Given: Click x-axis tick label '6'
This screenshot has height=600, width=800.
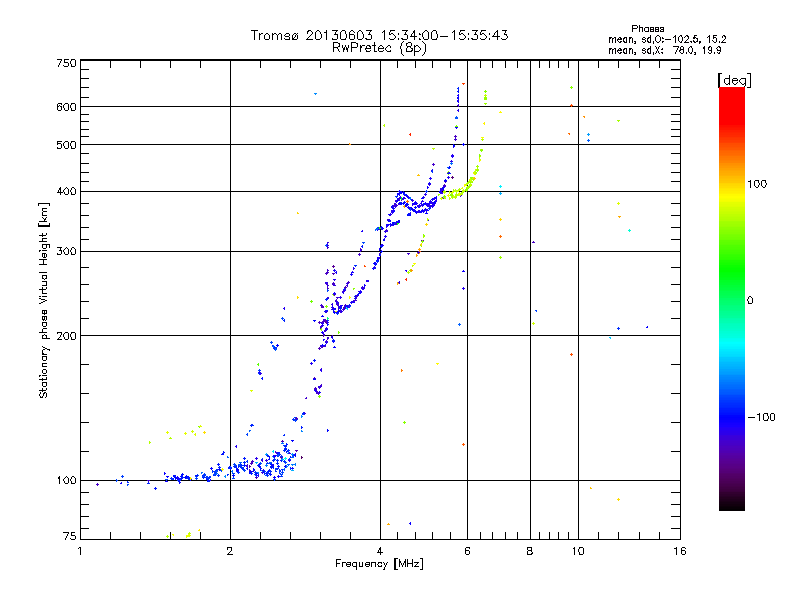Looking at the screenshot, I should point(467,551).
